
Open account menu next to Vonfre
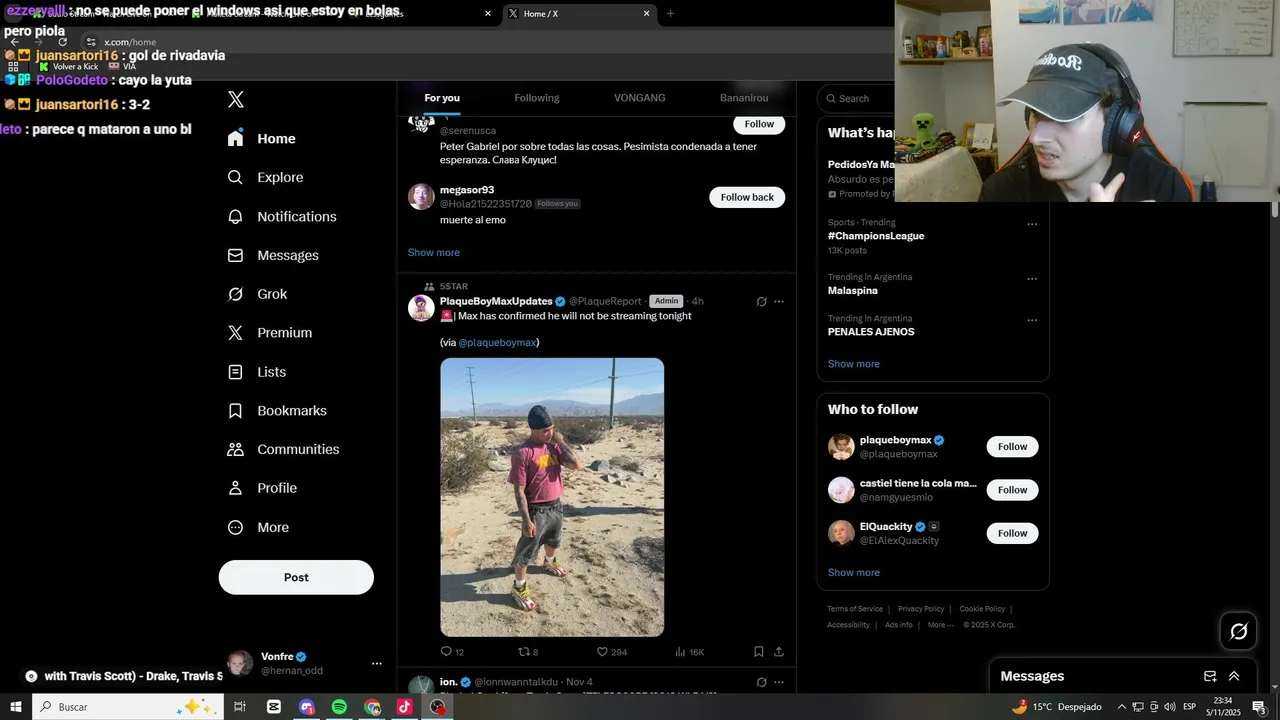377,664
